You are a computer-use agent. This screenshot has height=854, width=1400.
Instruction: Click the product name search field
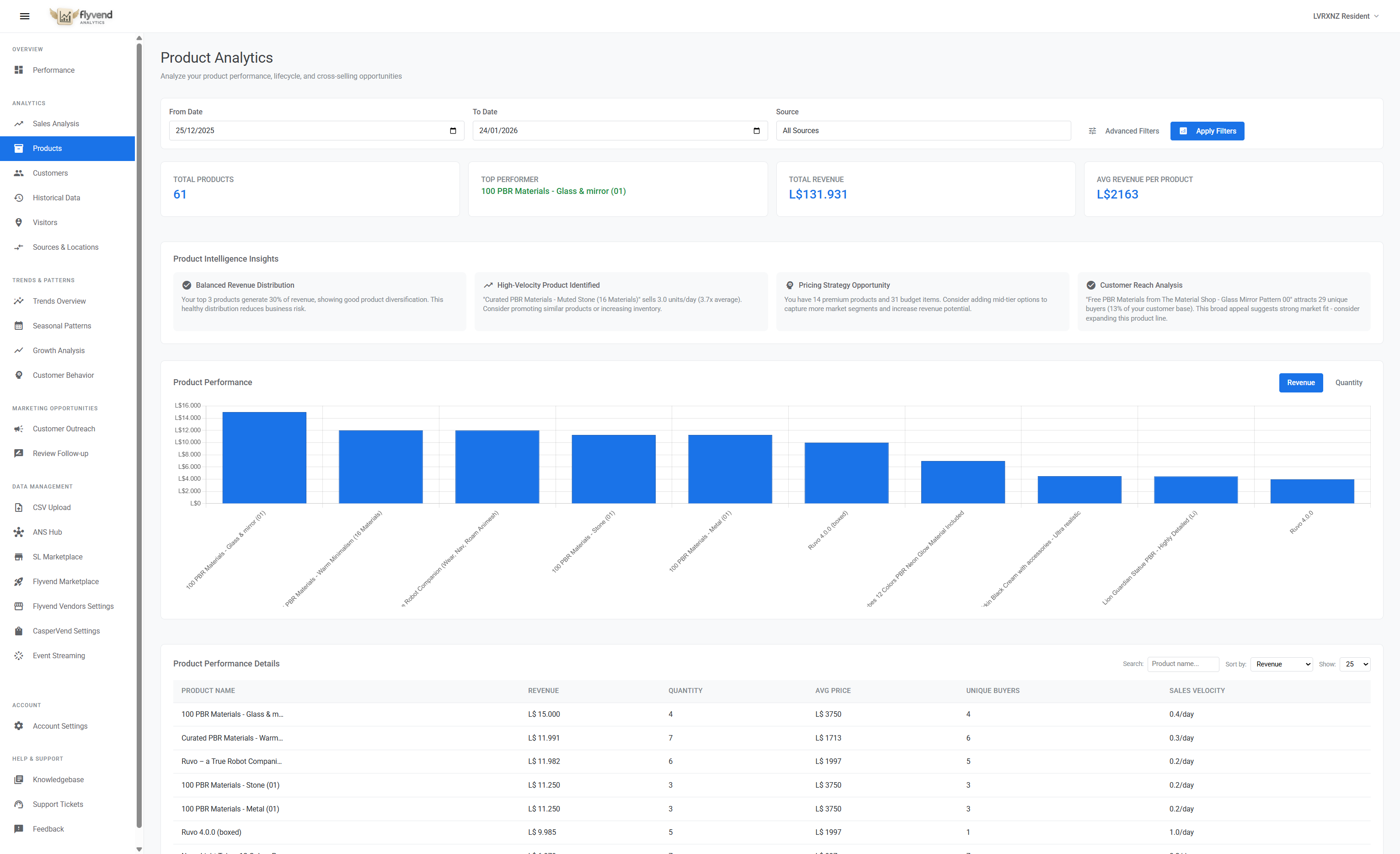point(1183,664)
